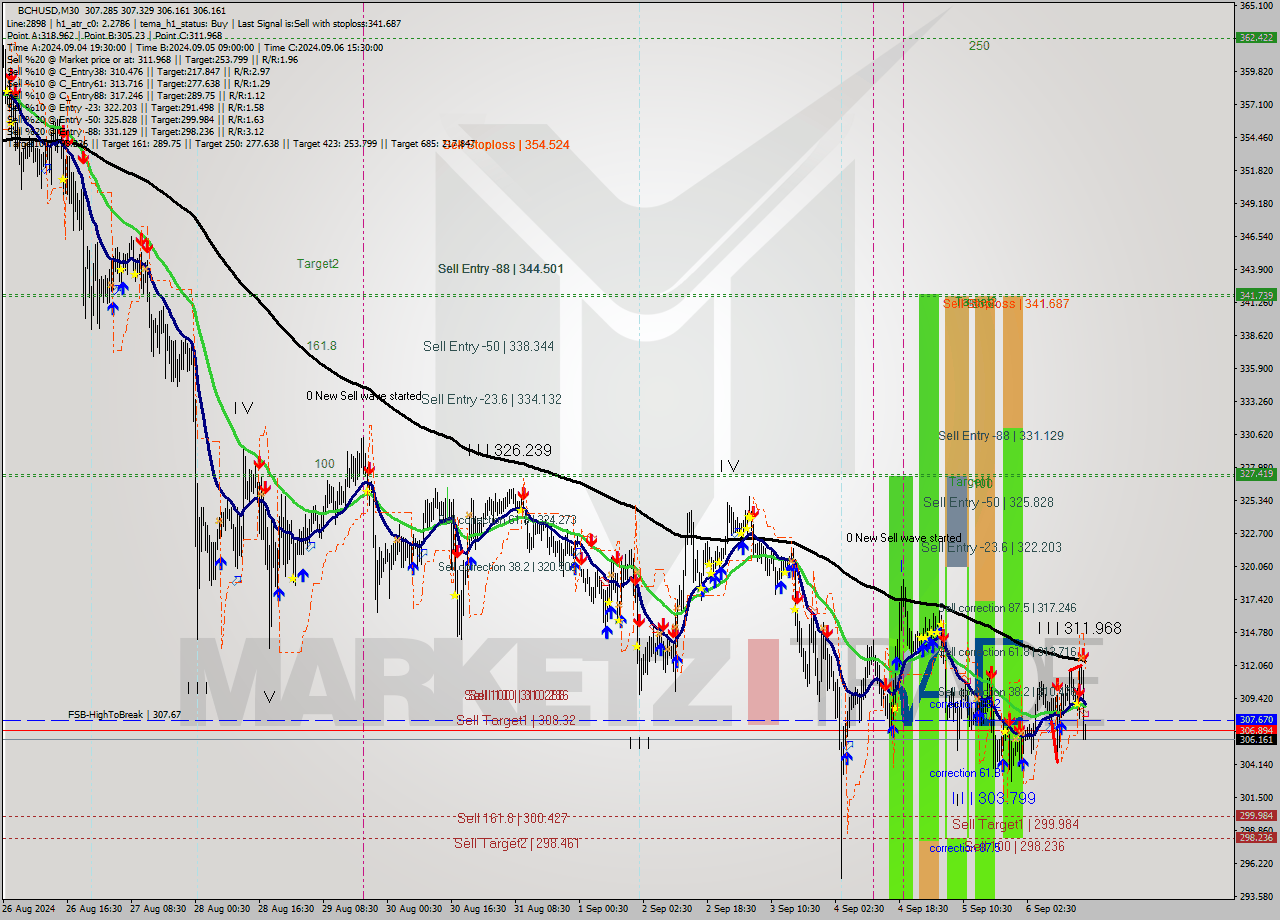Screen dimensions: 1280x920
Task: Click the blue '| | | 303.799' label
Action: tap(993, 798)
